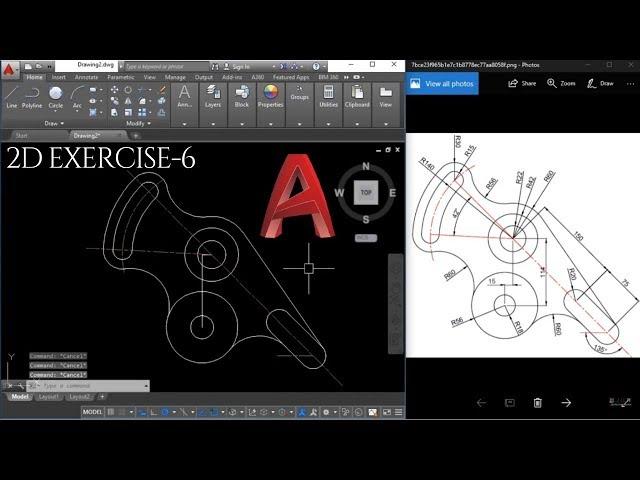Select the Circle tool
The width and height of the screenshot is (640, 480).
click(56, 96)
